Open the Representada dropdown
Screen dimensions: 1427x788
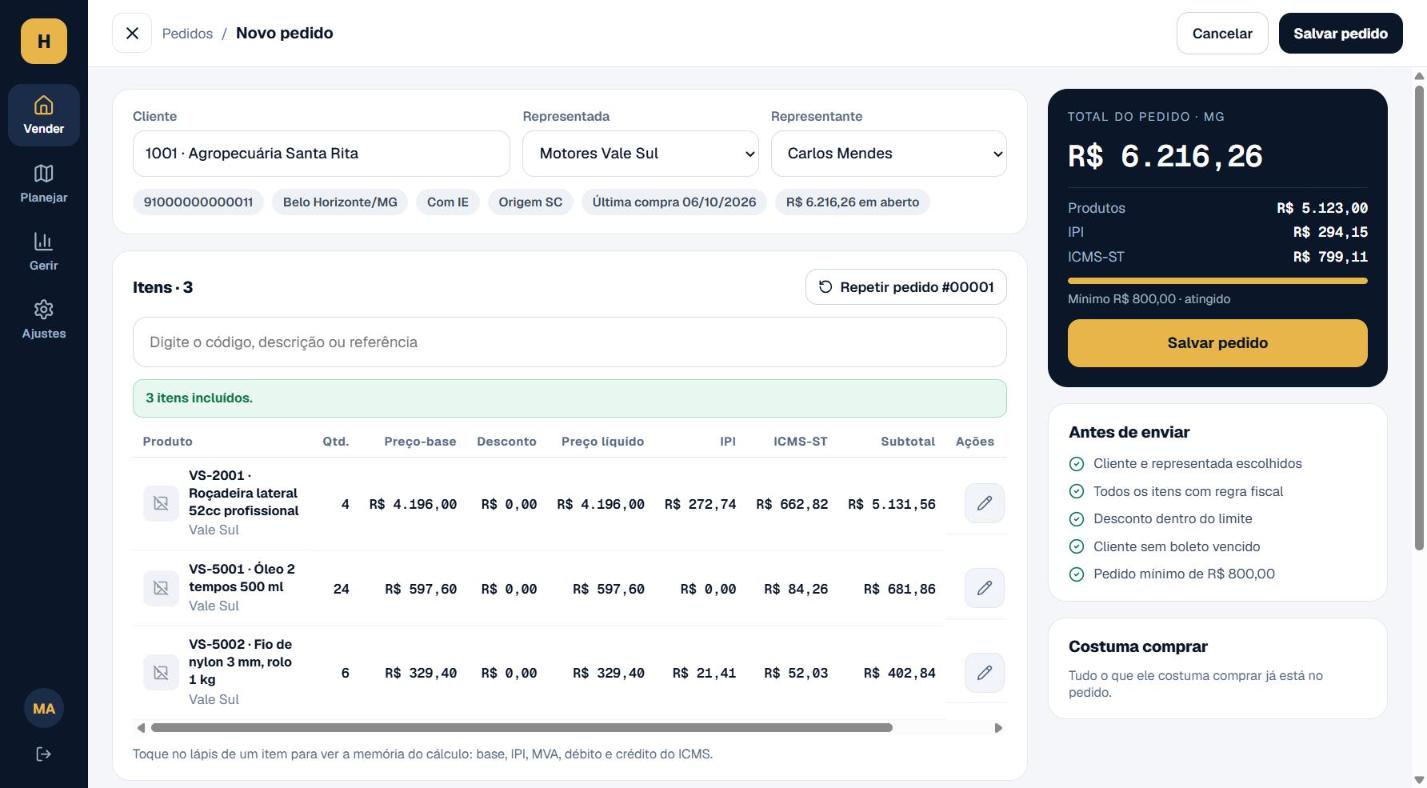click(x=641, y=154)
